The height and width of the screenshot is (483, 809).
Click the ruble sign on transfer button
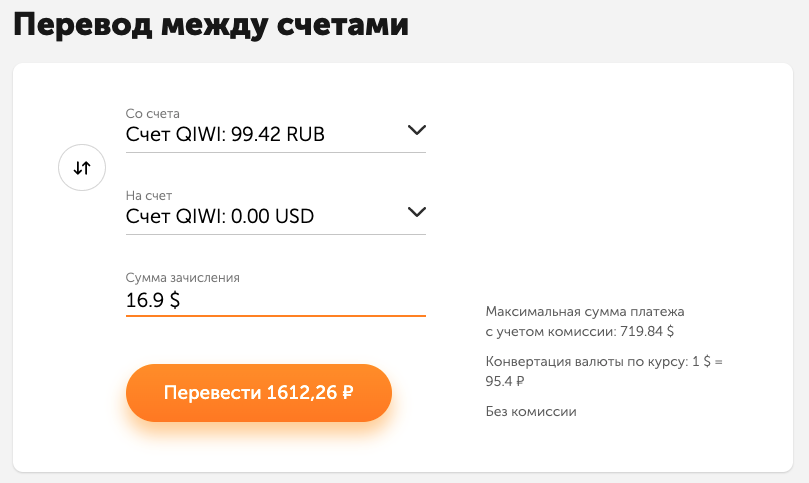pos(348,393)
